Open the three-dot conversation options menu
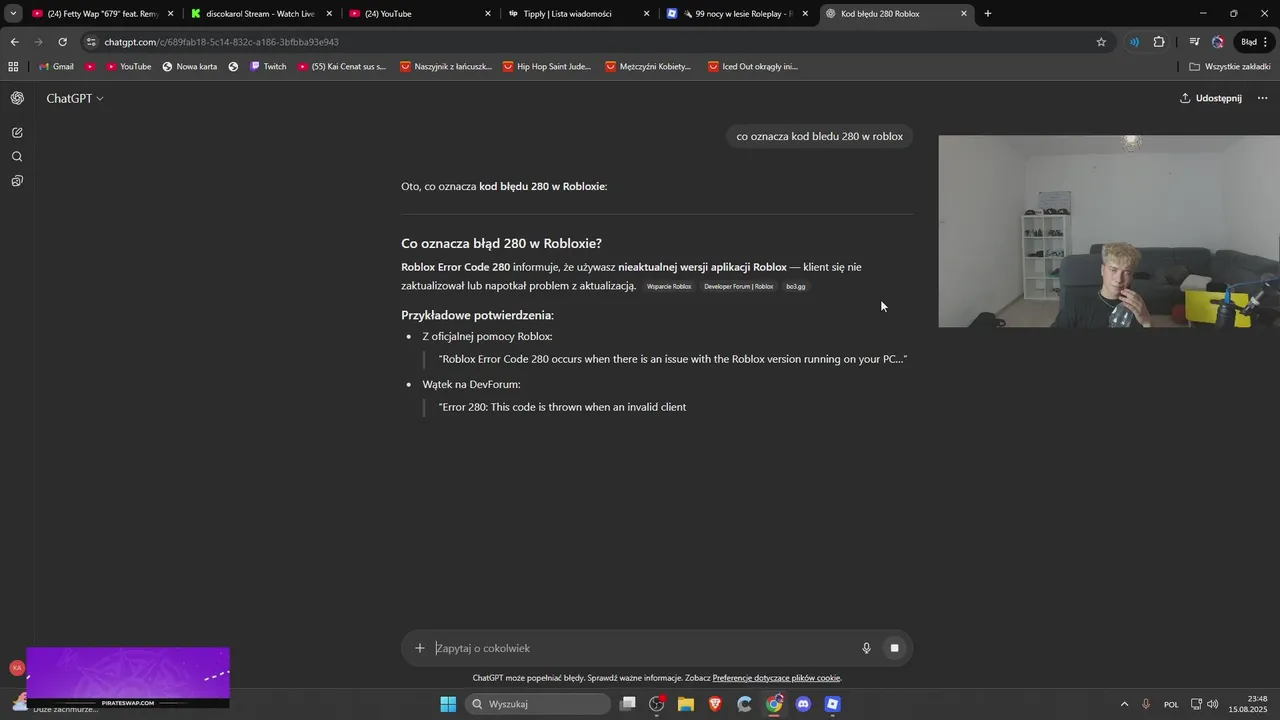 tap(1262, 98)
